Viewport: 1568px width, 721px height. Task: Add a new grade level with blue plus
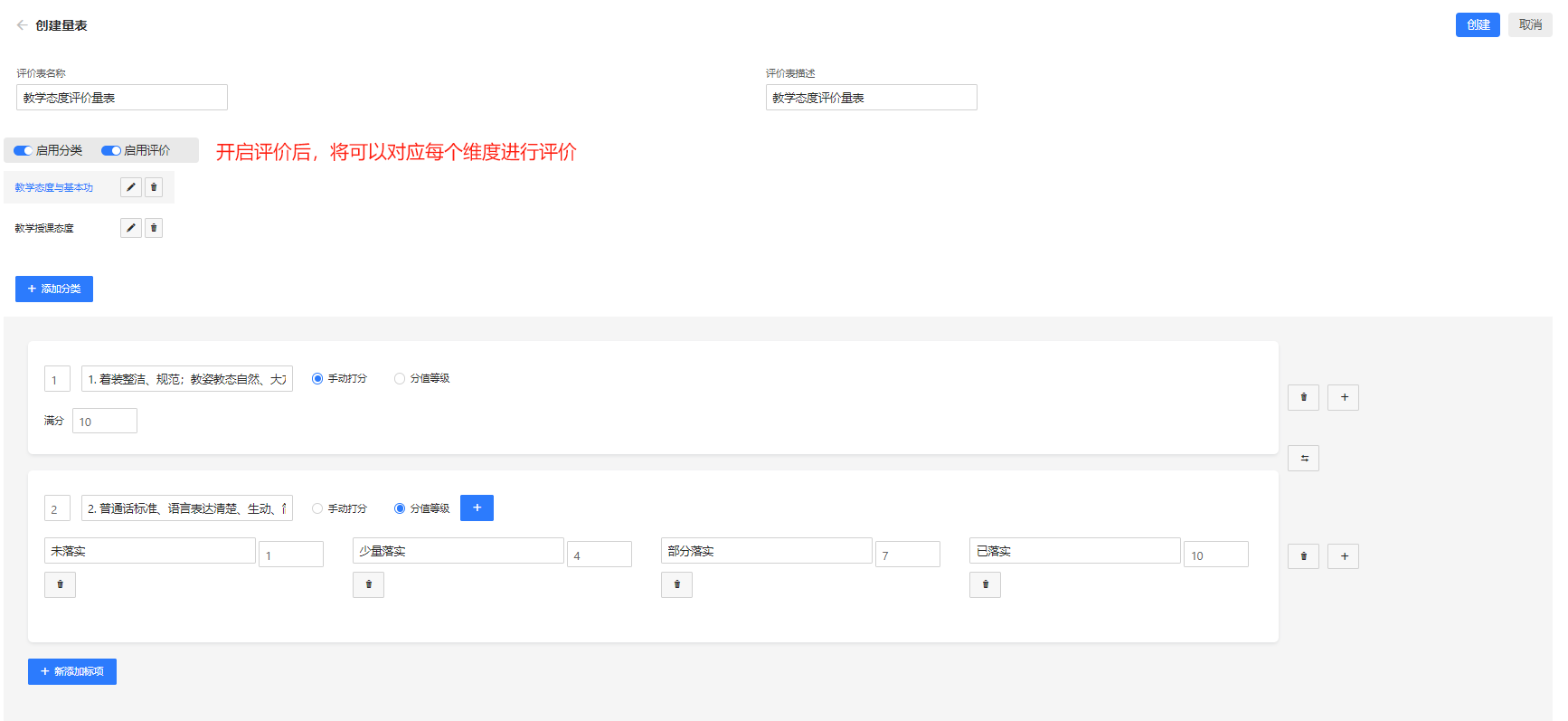(x=477, y=508)
